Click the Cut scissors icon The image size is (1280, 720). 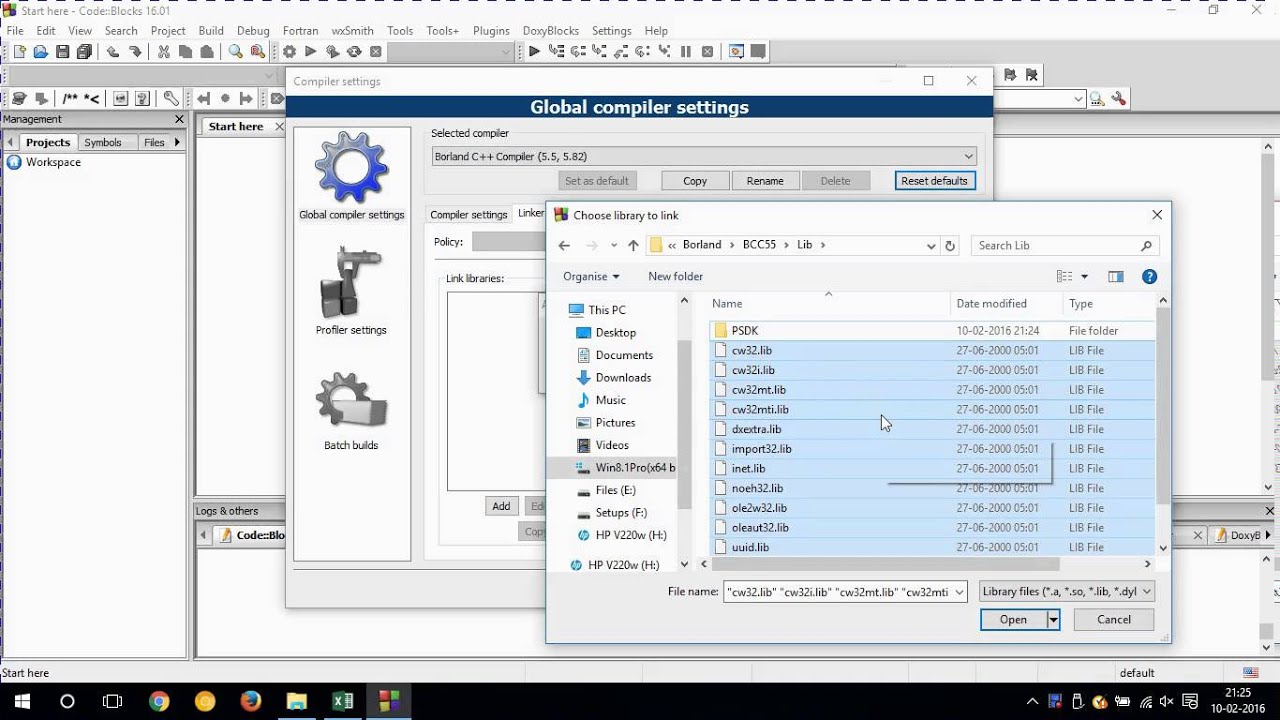[x=164, y=52]
